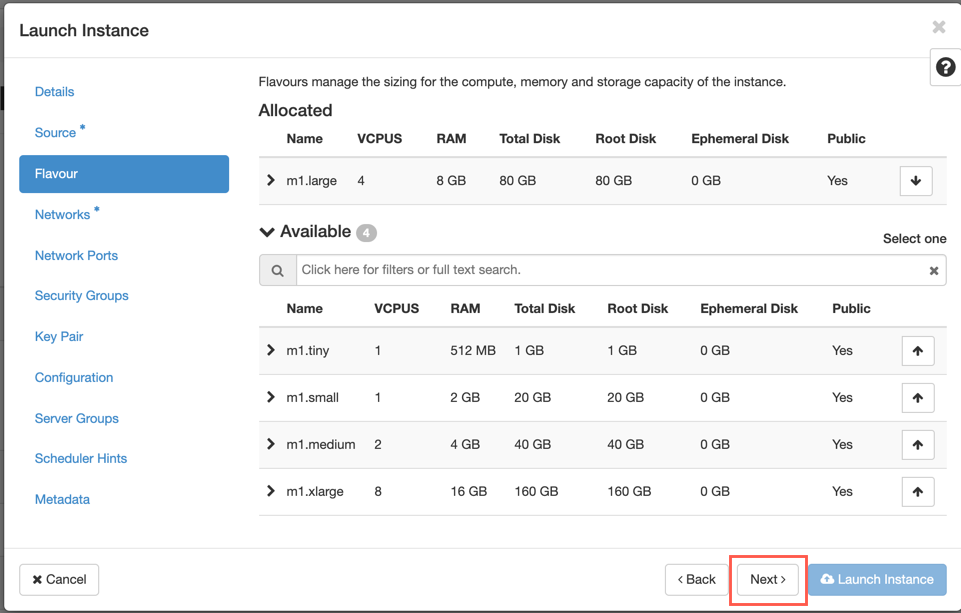This screenshot has width=961, height=613.
Task: Open the help question mark icon
Action: coord(945,67)
